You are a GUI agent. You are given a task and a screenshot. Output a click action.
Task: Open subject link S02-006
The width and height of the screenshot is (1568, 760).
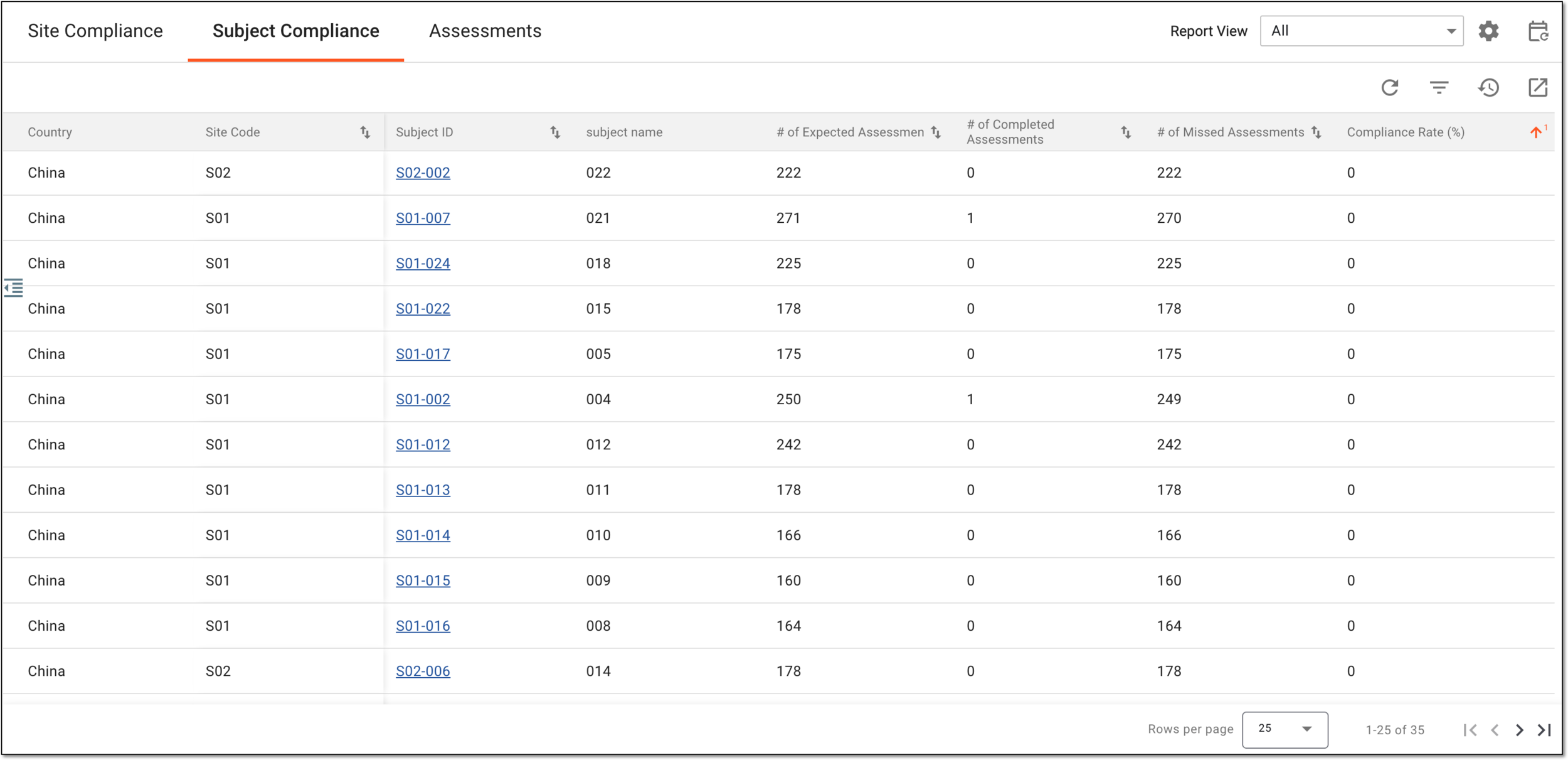click(x=423, y=671)
